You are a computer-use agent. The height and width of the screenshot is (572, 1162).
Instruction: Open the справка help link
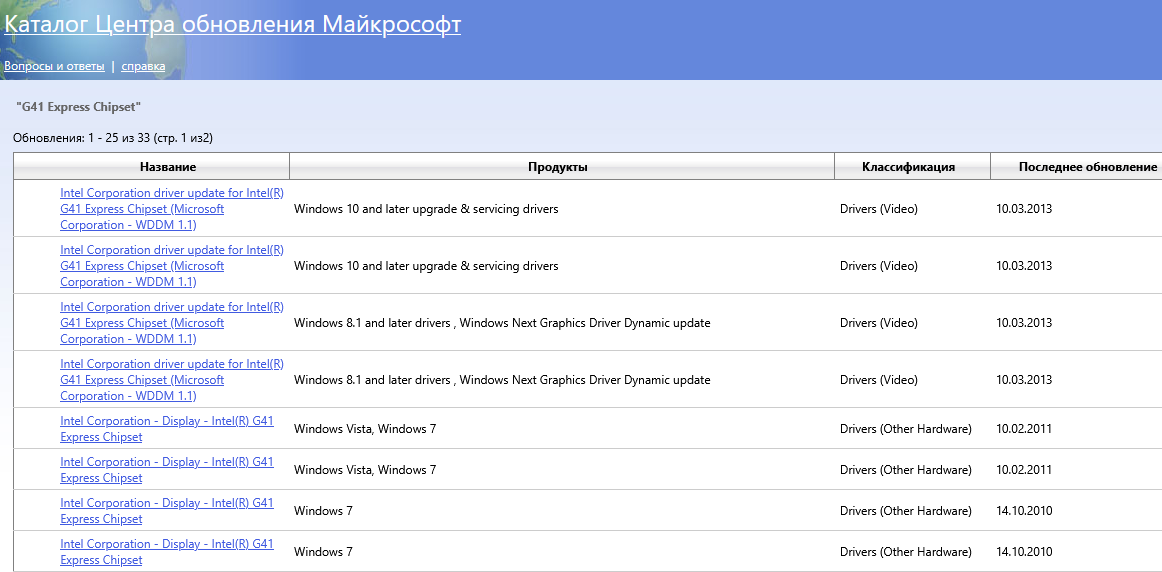pos(143,66)
